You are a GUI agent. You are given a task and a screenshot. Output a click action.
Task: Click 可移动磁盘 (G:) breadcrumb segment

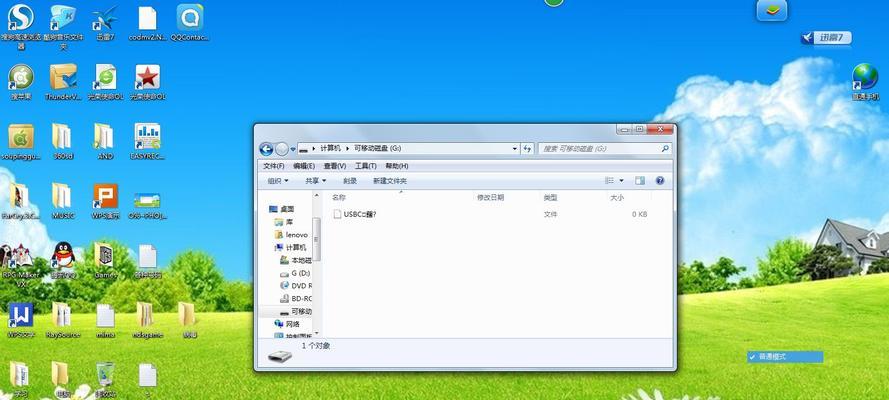click(x=378, y=148)
